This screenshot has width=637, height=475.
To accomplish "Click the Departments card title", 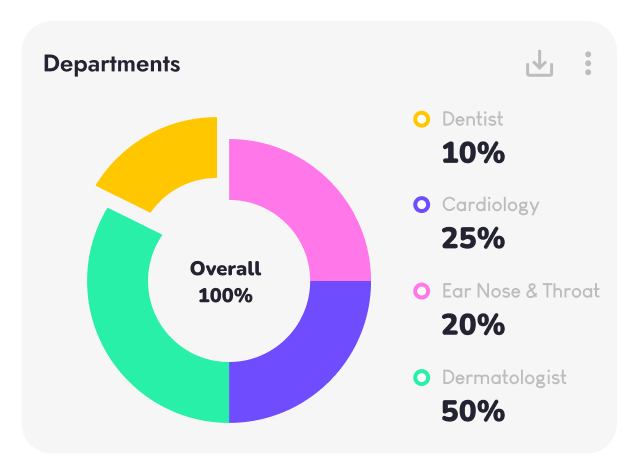I will pyautogui.click(x=112, y=64).
